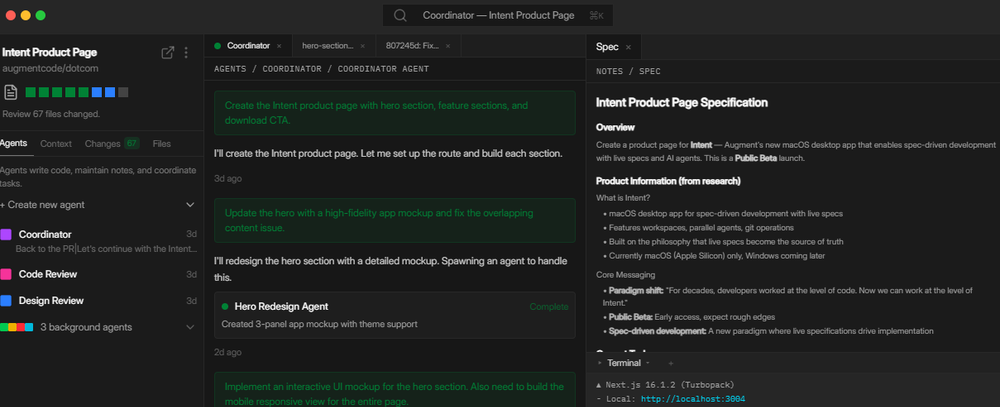Click the green dot beside Hero Redesign Agent

[225, 306]
